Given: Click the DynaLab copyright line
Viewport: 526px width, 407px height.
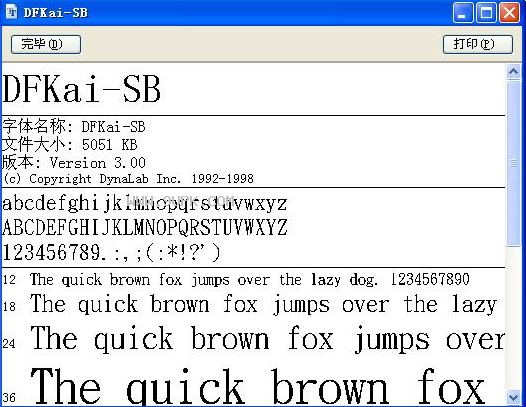Looking at the screenshot, I should point(128,179).
